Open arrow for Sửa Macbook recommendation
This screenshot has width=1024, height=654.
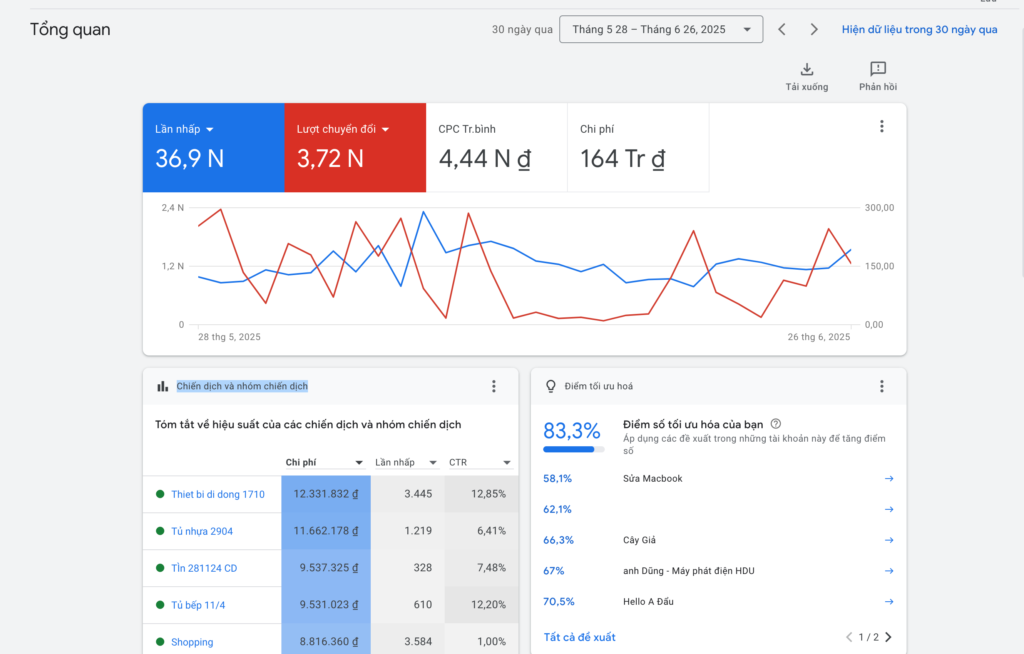tap(889, 479)
